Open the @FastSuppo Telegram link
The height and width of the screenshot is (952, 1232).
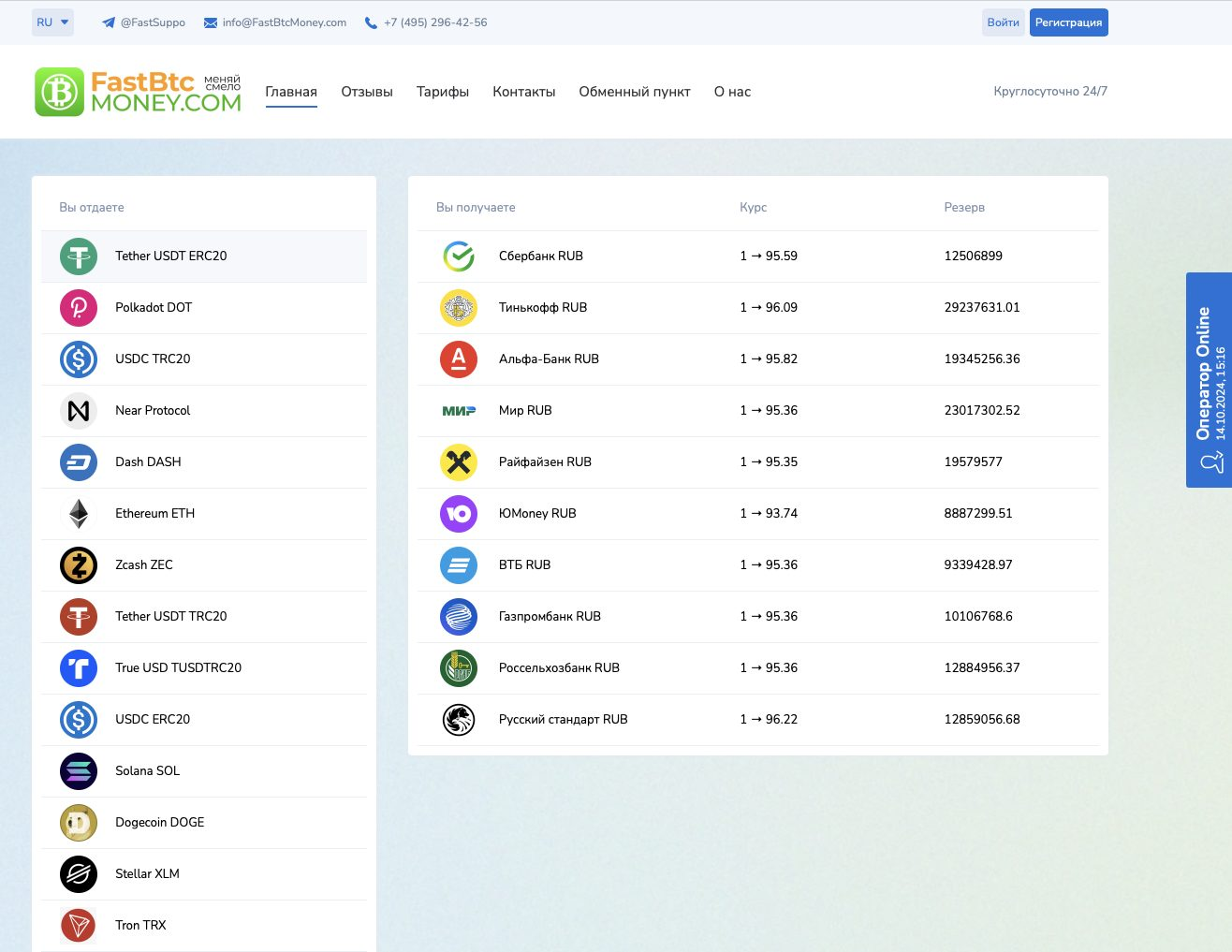[144, 22]
